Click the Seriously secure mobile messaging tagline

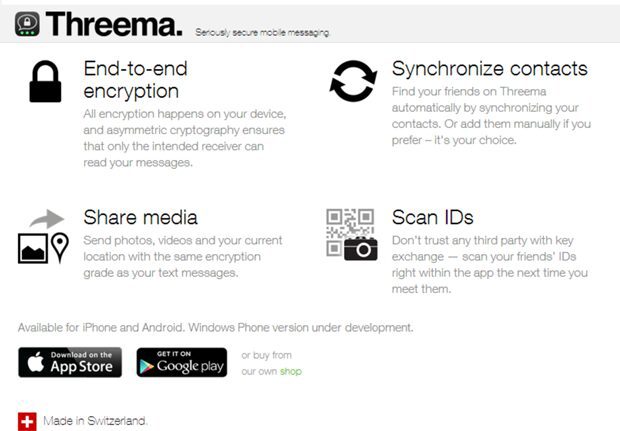point(262,32)
